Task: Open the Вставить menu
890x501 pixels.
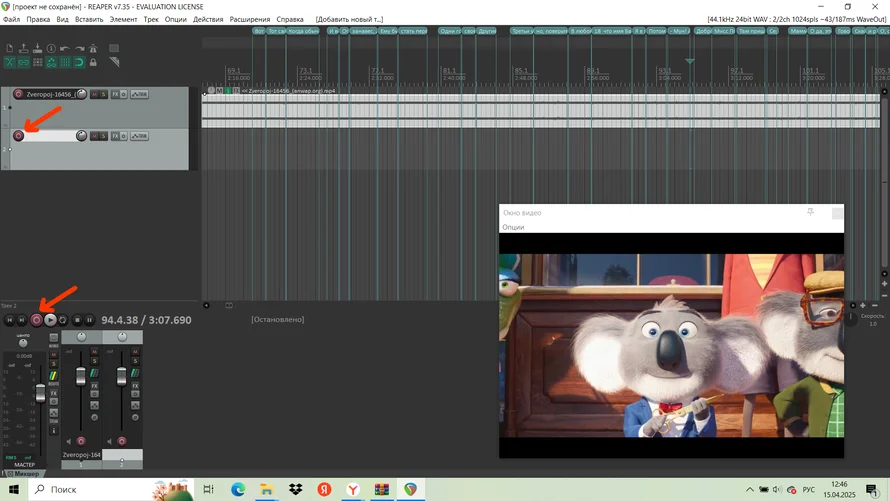Action: coord(89,19)
